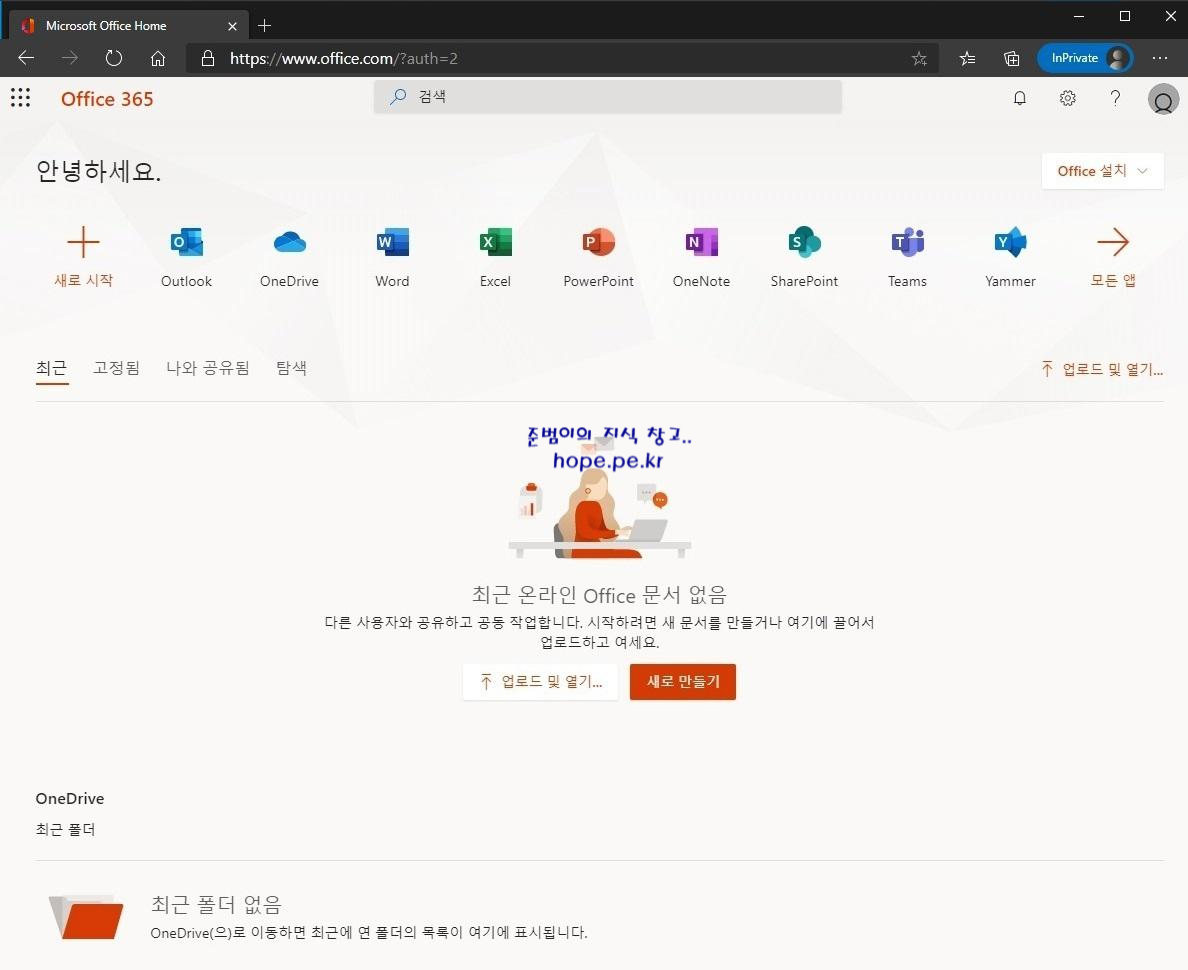The height and width of the screenshot is (970, 1188).
Task: Close the Microsoft Office Home tab
Action: pyautogui.click(x=233, y=26)
